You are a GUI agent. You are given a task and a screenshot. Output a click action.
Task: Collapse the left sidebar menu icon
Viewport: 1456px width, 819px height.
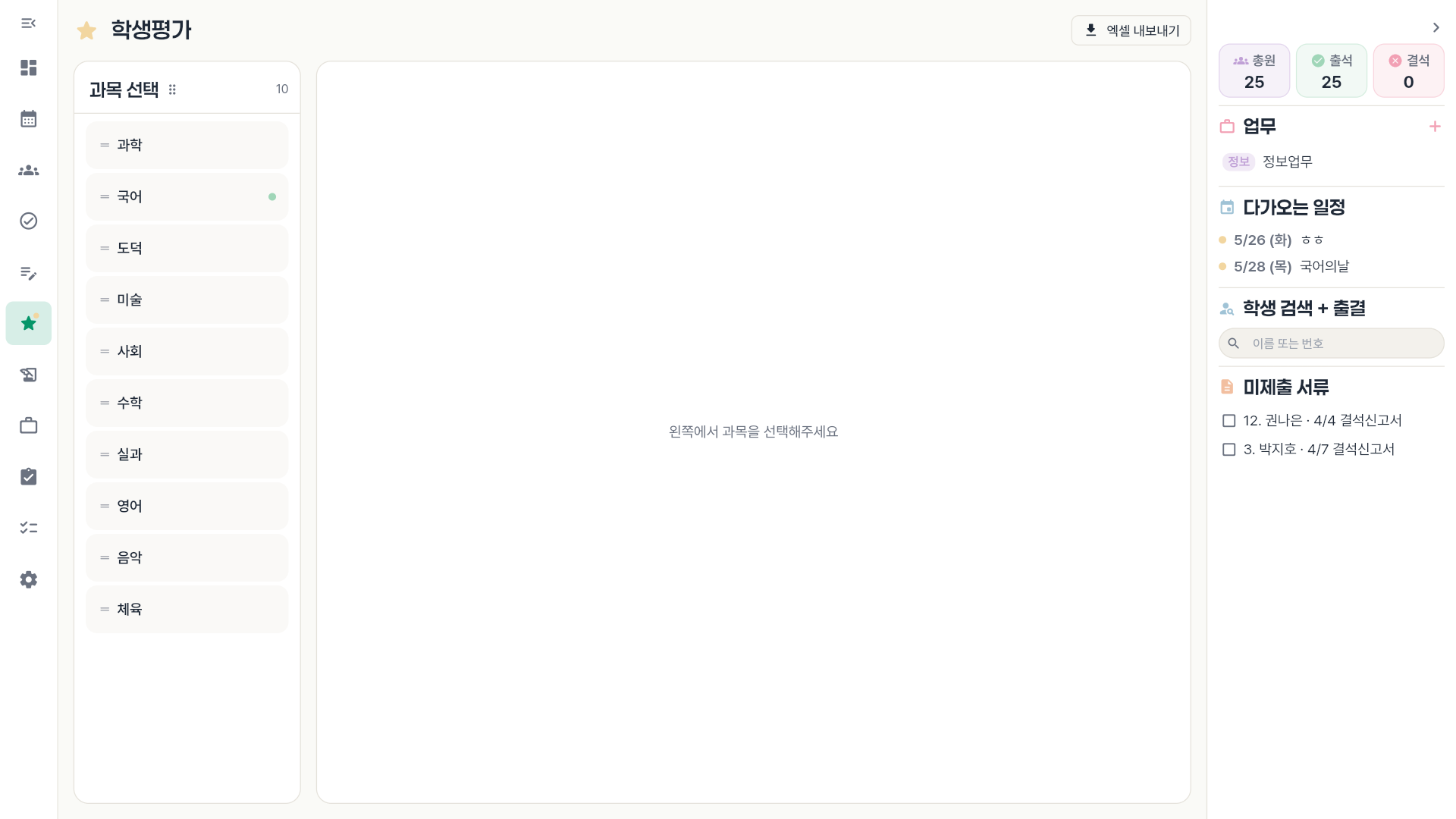coord(28,24)
